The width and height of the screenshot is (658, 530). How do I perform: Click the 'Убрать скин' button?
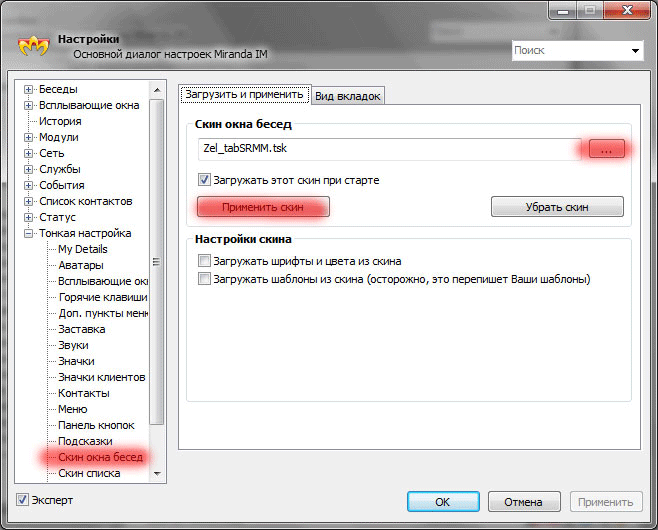557,207
